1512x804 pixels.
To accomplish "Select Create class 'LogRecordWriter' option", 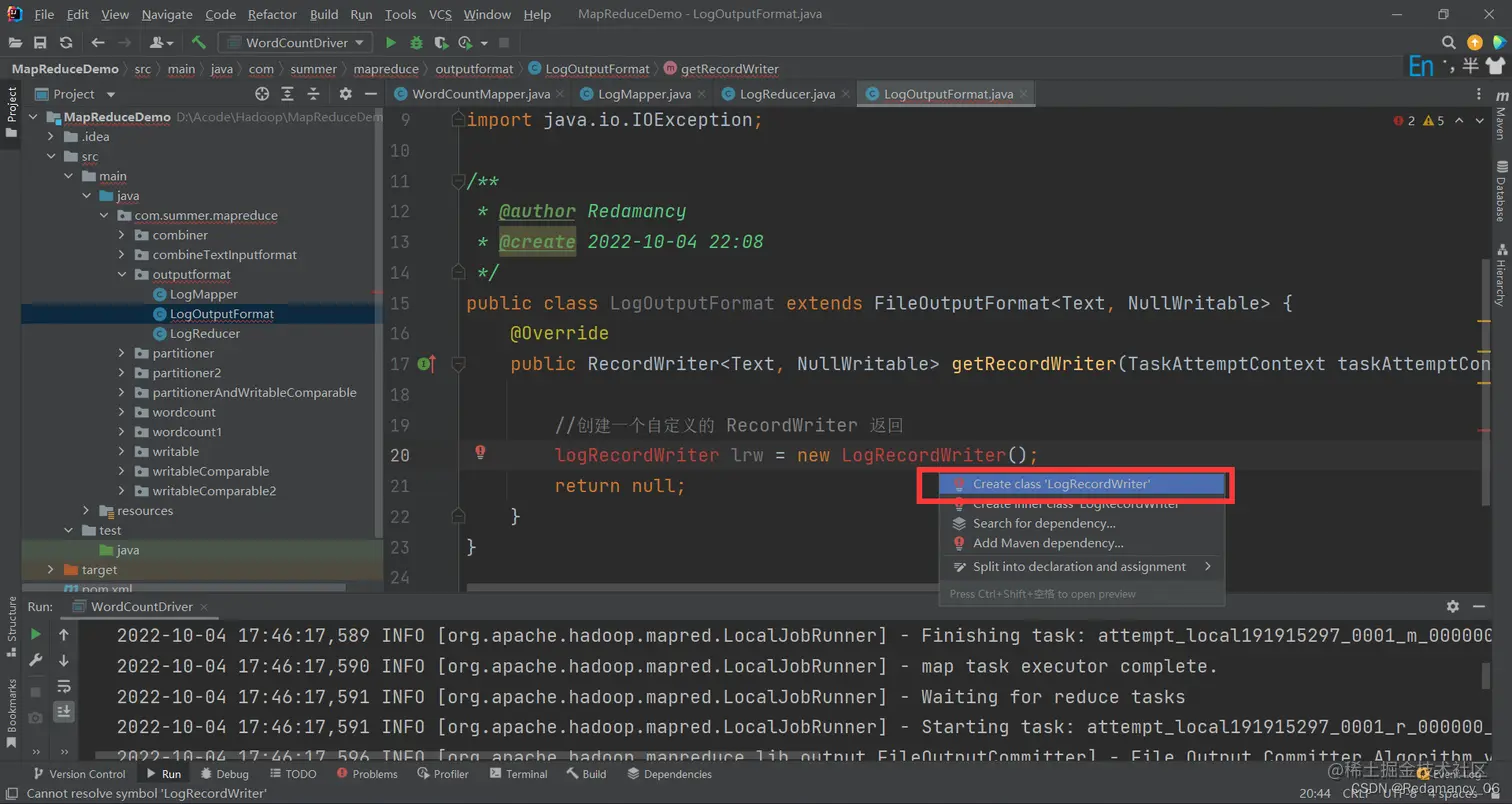I will coord(1081,484).
